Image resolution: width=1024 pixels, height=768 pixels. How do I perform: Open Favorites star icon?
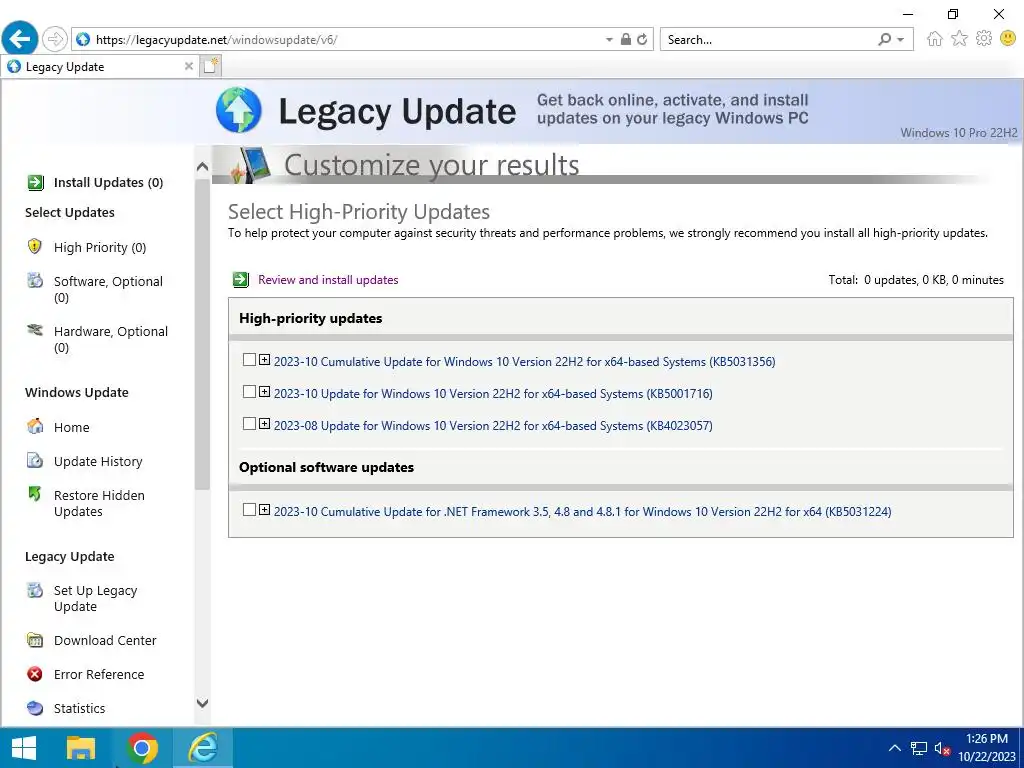959,39
